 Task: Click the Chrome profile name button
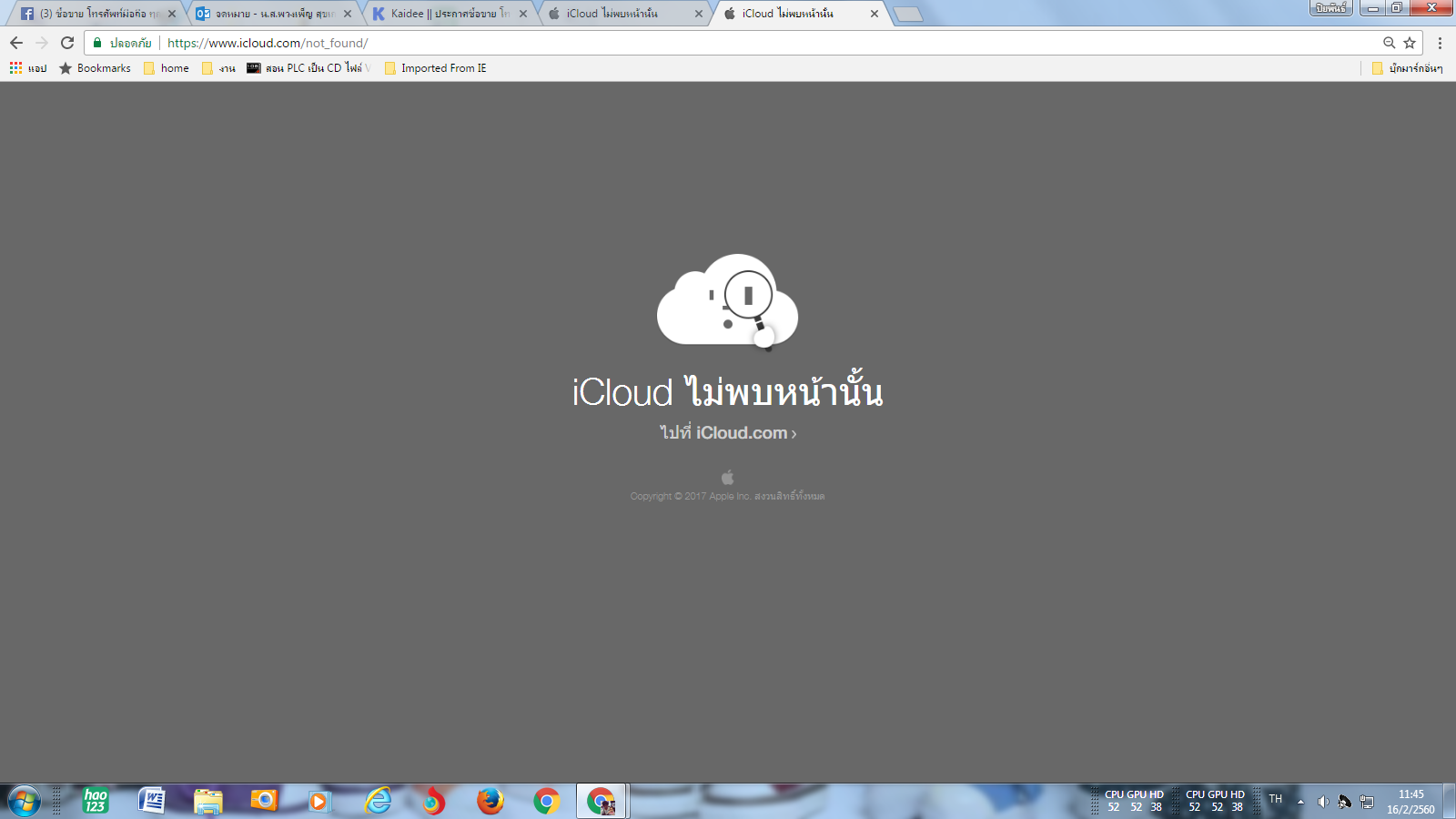tap(1330, 8)
